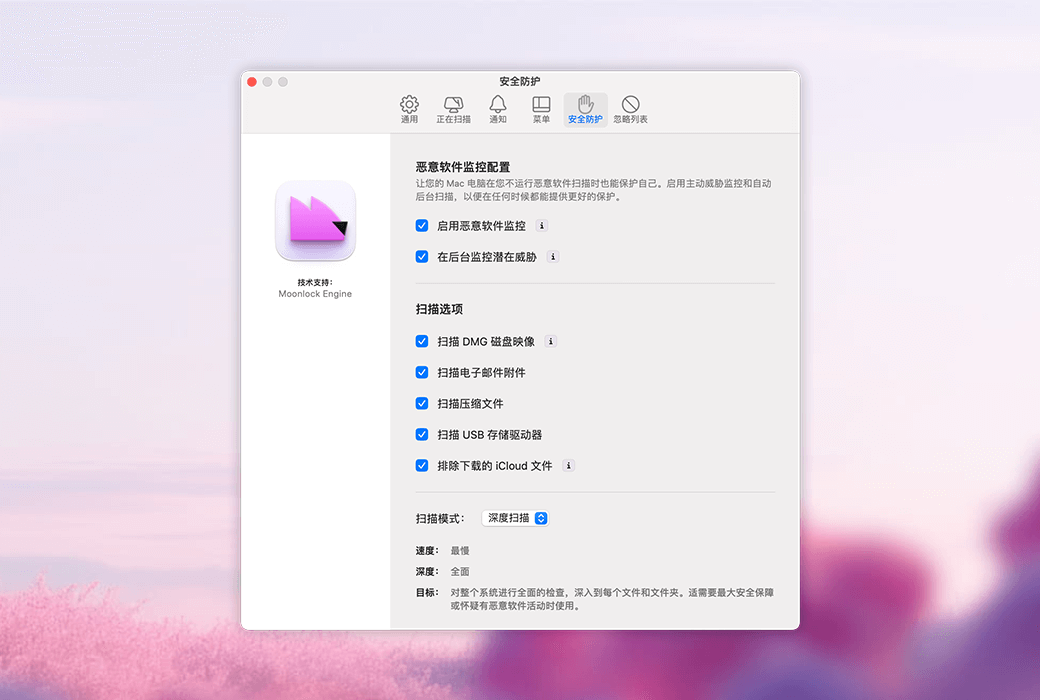1040x700 pixels.
Task: Click the Moonlock Engine app logo
Action: (316, 221)
